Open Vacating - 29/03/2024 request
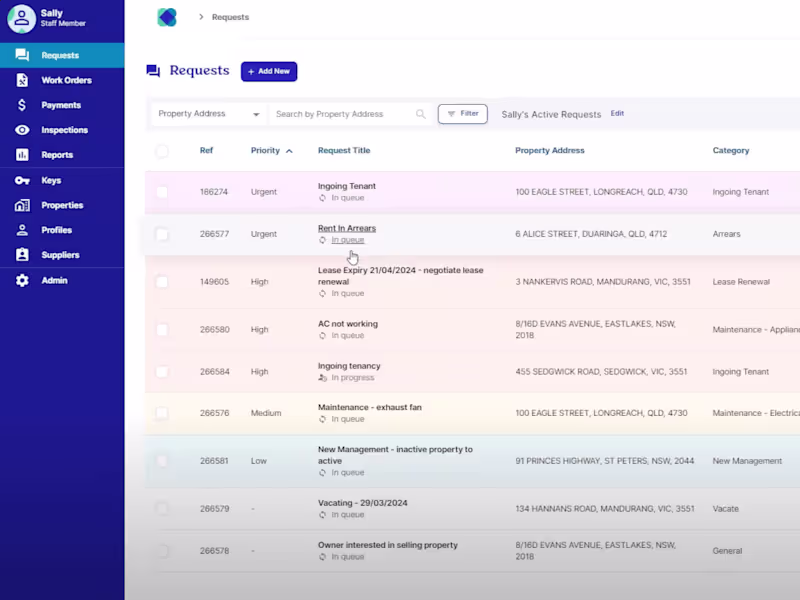The height and width of the screenshot is (600, 800). tap(362, 503)
